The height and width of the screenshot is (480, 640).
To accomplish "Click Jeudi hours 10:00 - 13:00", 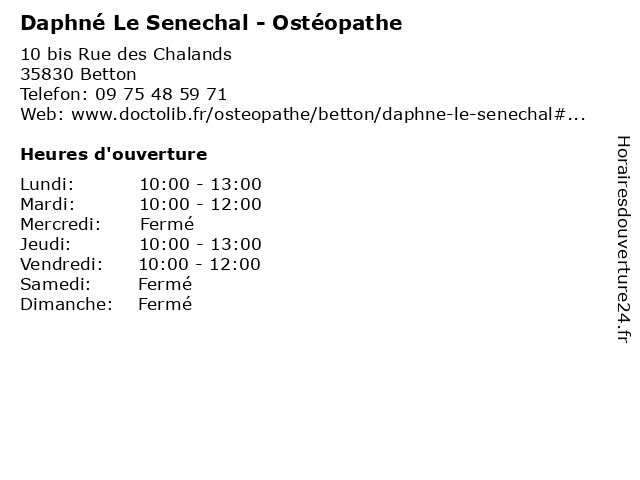I will pos(200,244).
